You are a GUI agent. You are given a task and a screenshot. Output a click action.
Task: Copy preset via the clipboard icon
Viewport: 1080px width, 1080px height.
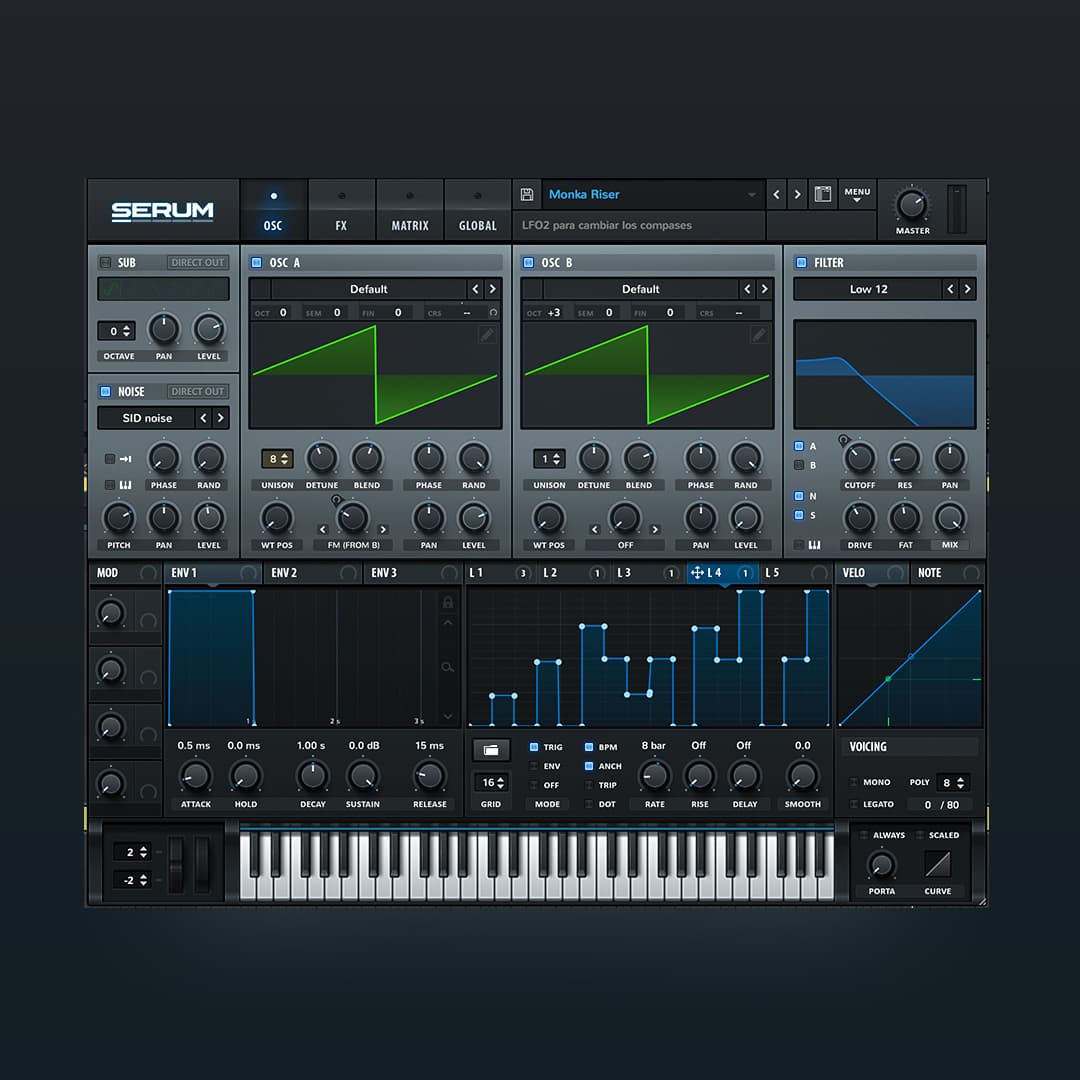click(822, 194)
